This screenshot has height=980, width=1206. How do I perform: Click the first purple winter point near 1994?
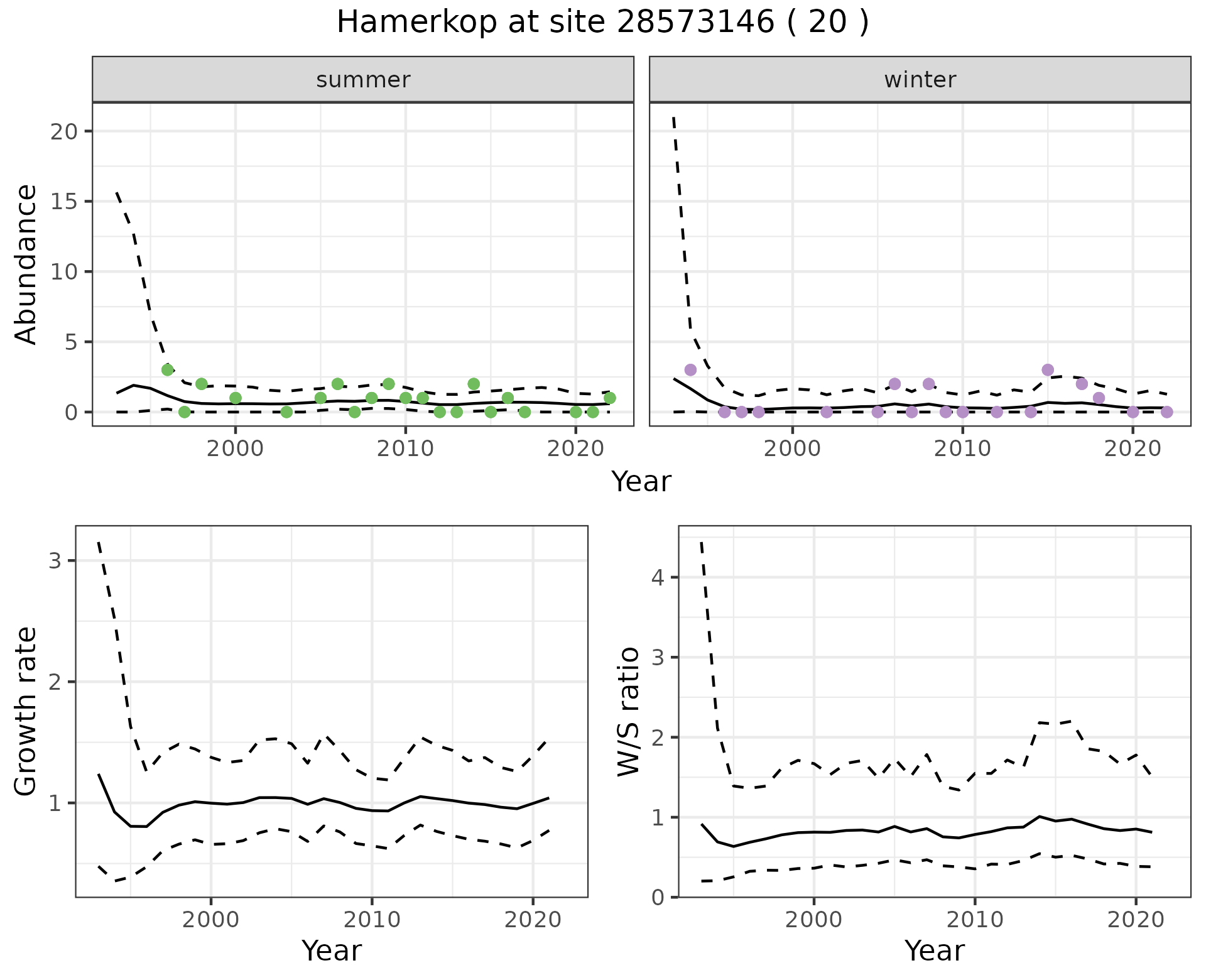pos(690,369)
